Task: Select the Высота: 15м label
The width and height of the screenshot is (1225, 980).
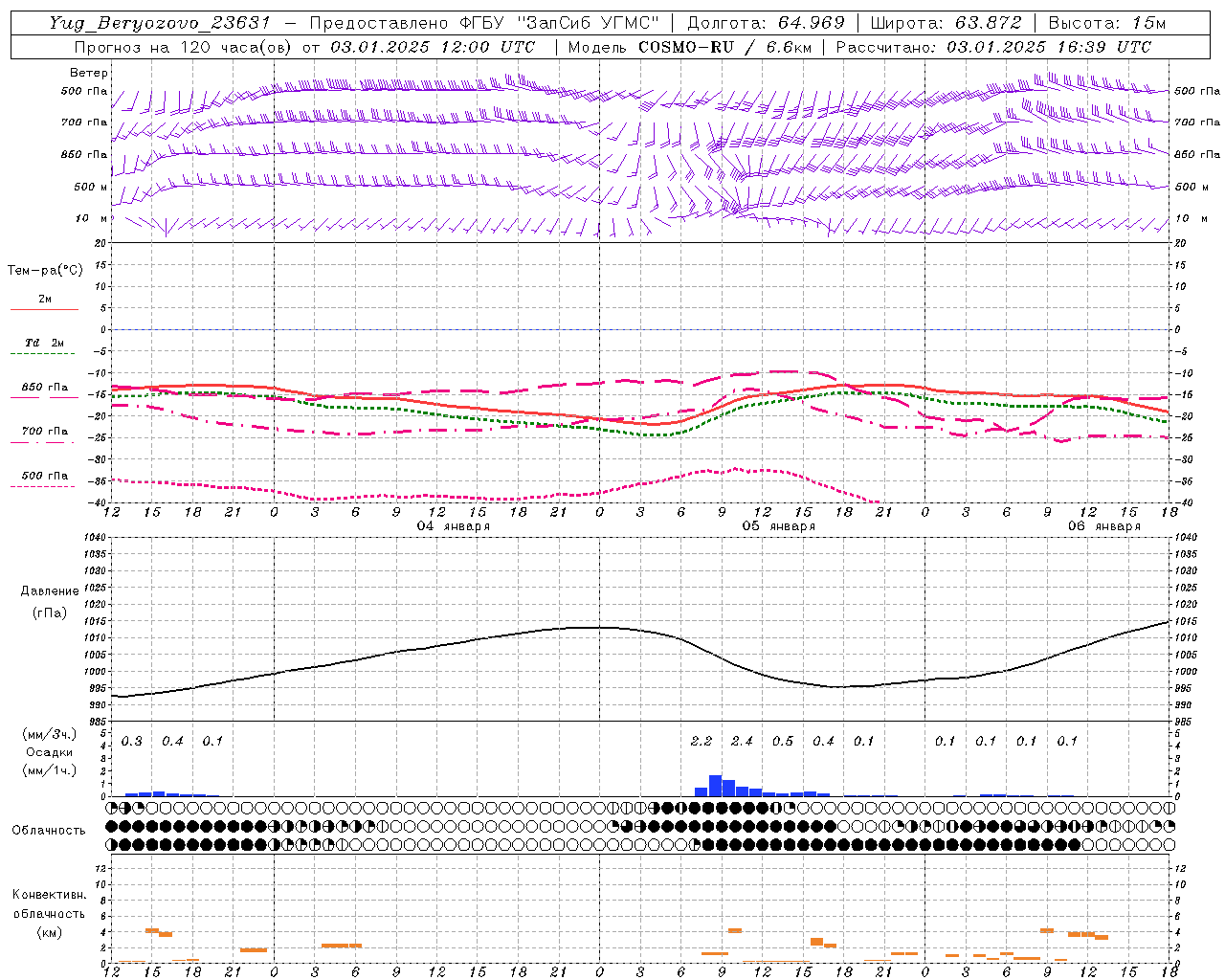Action: (x=1106, y=23)
